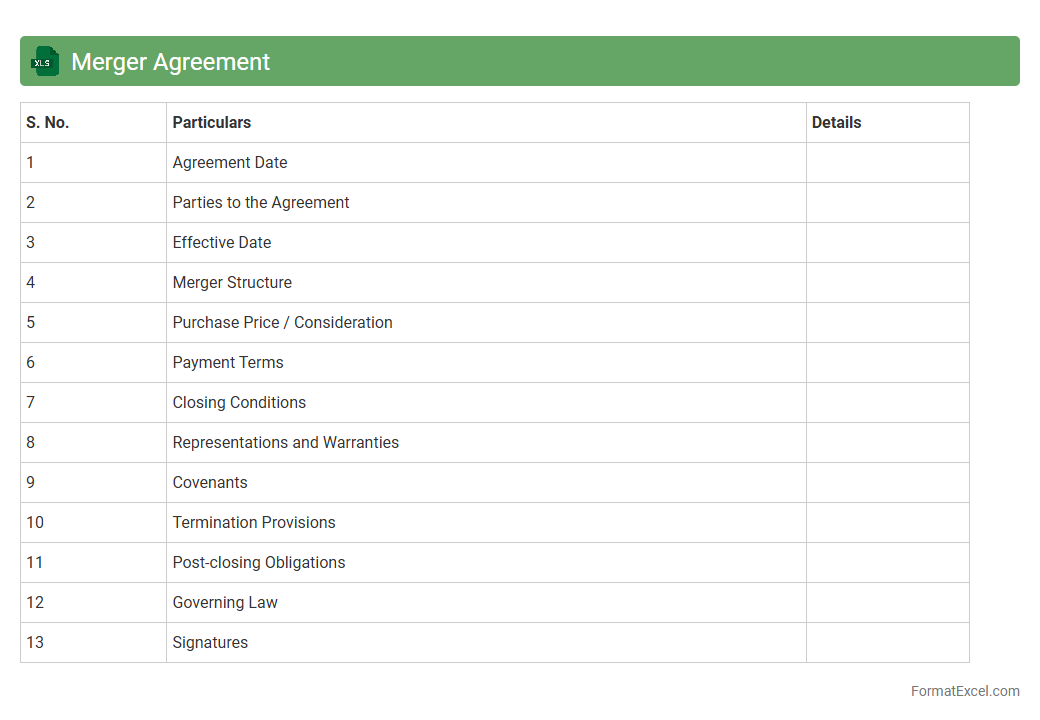
Task: Click Representations and Warranties cell
Action: 285,442
